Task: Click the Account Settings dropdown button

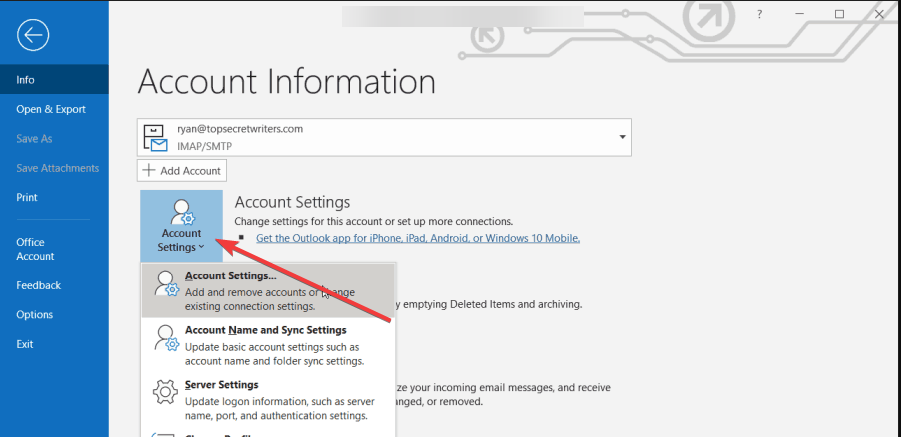Action: [181, 226]
